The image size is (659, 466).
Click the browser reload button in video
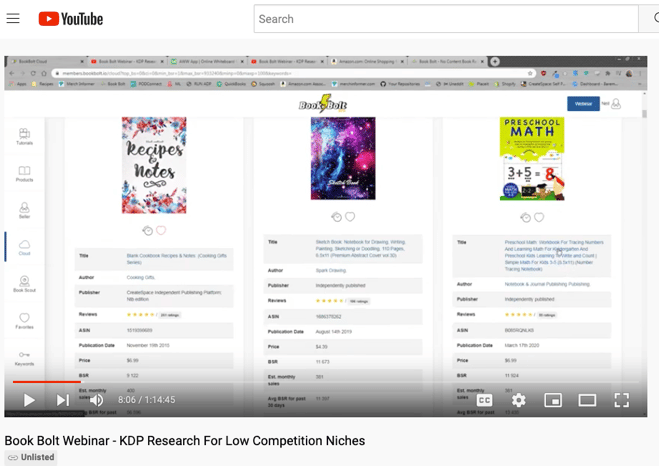pos(33,73)
